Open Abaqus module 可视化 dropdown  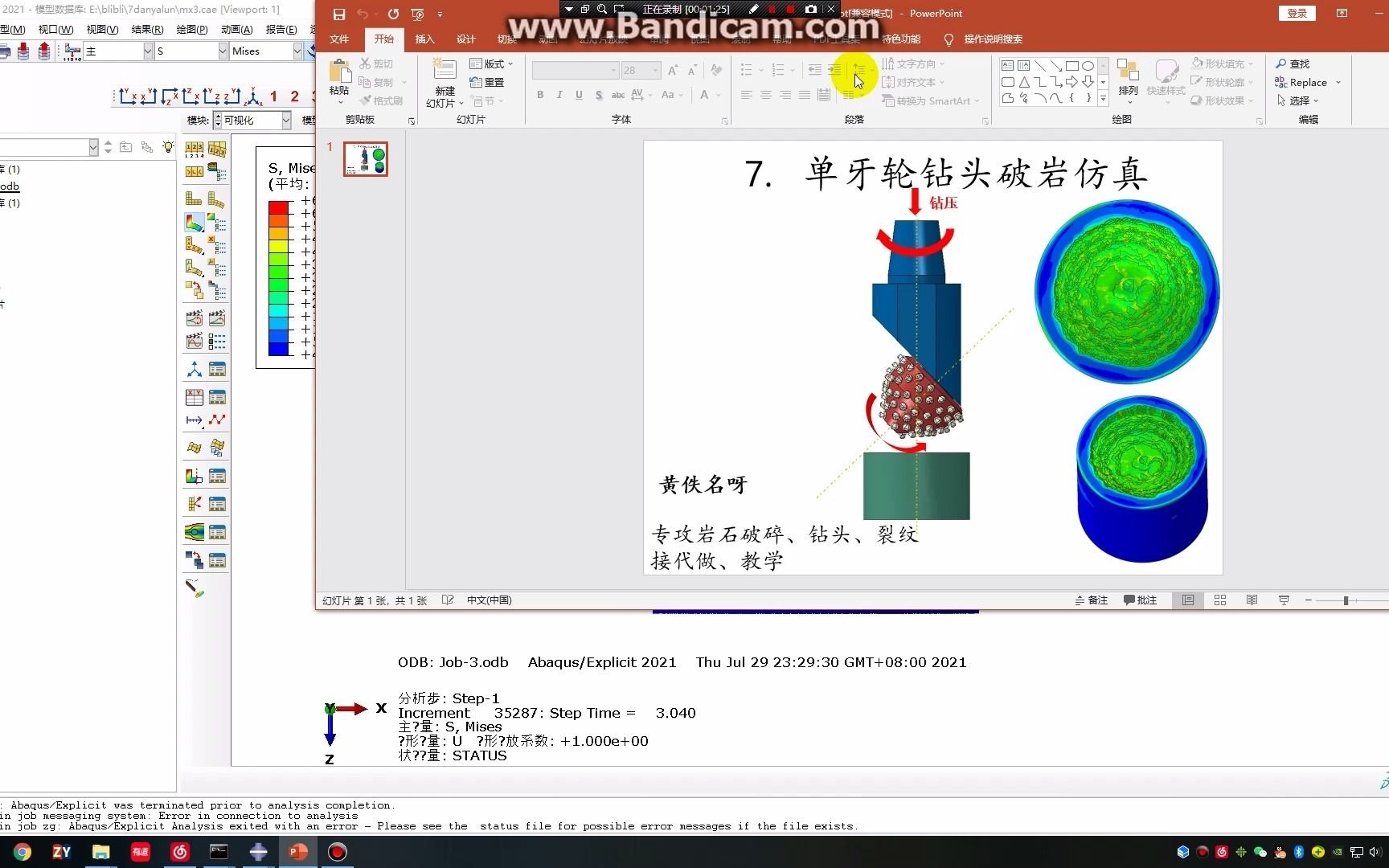[285, 120]
